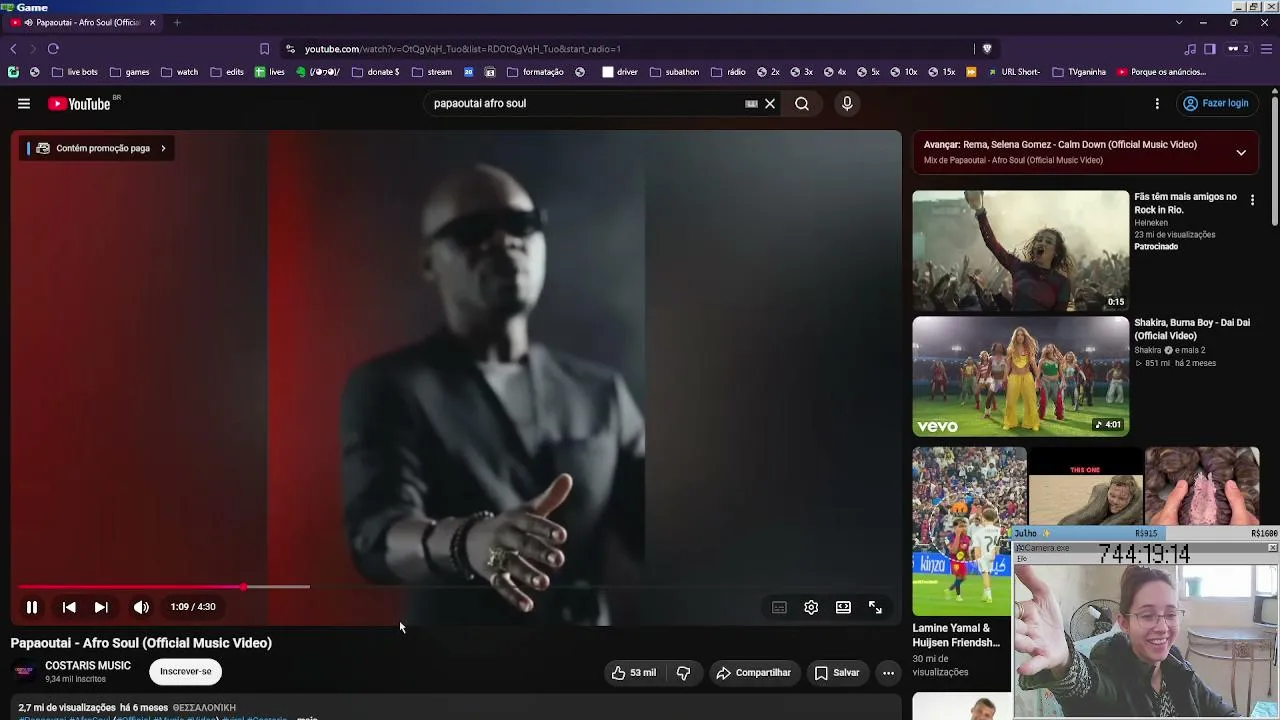The image size is (1280, 720).
Task: Toggle the browser sidebar panel
Action: 1210,49
